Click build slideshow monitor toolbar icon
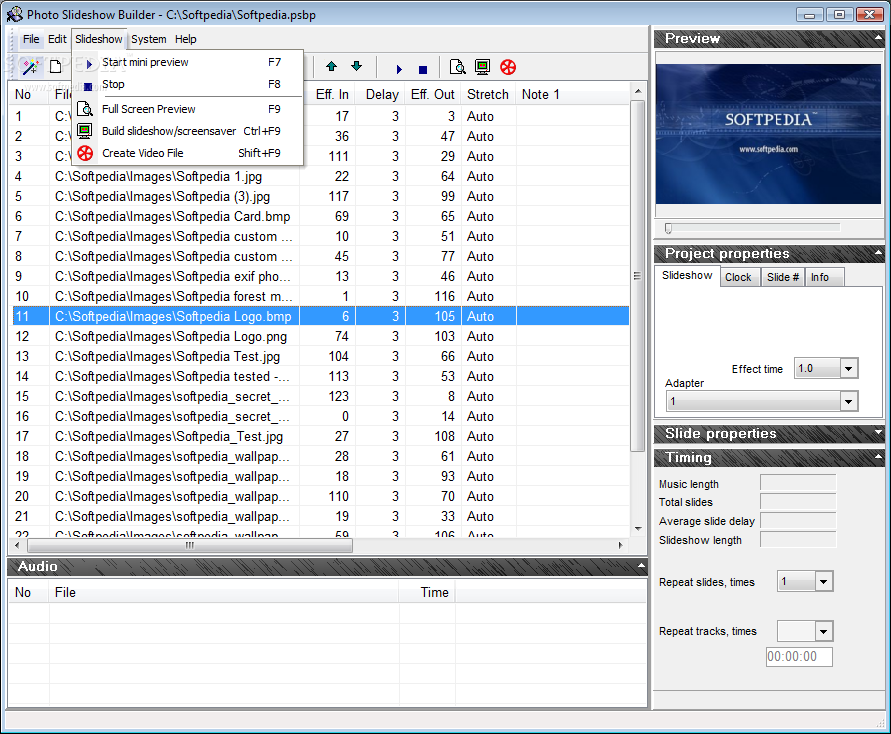The height and width of the screenshot is (734, 891). [x=482, y=67]
